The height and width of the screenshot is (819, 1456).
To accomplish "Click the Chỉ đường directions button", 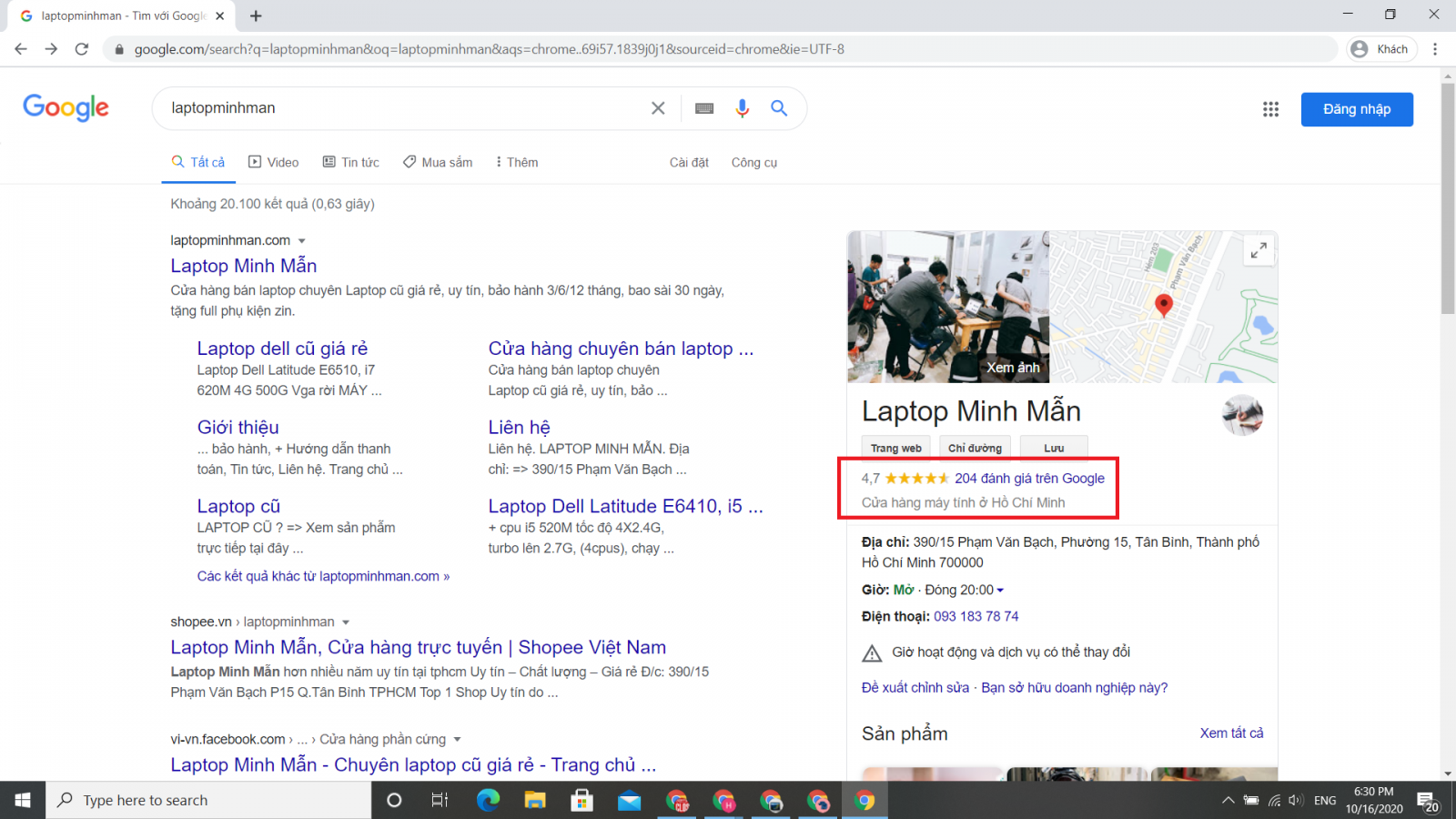I will (975, 448).
